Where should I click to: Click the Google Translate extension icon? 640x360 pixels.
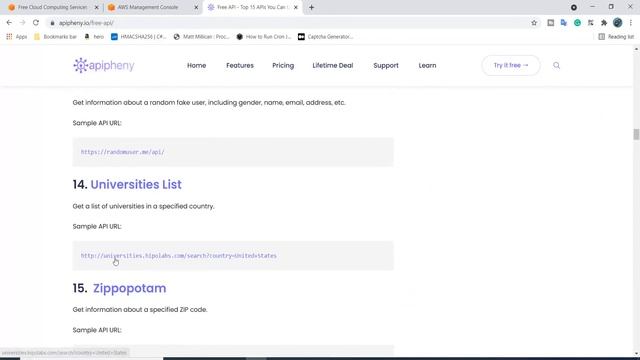[564, 23]
